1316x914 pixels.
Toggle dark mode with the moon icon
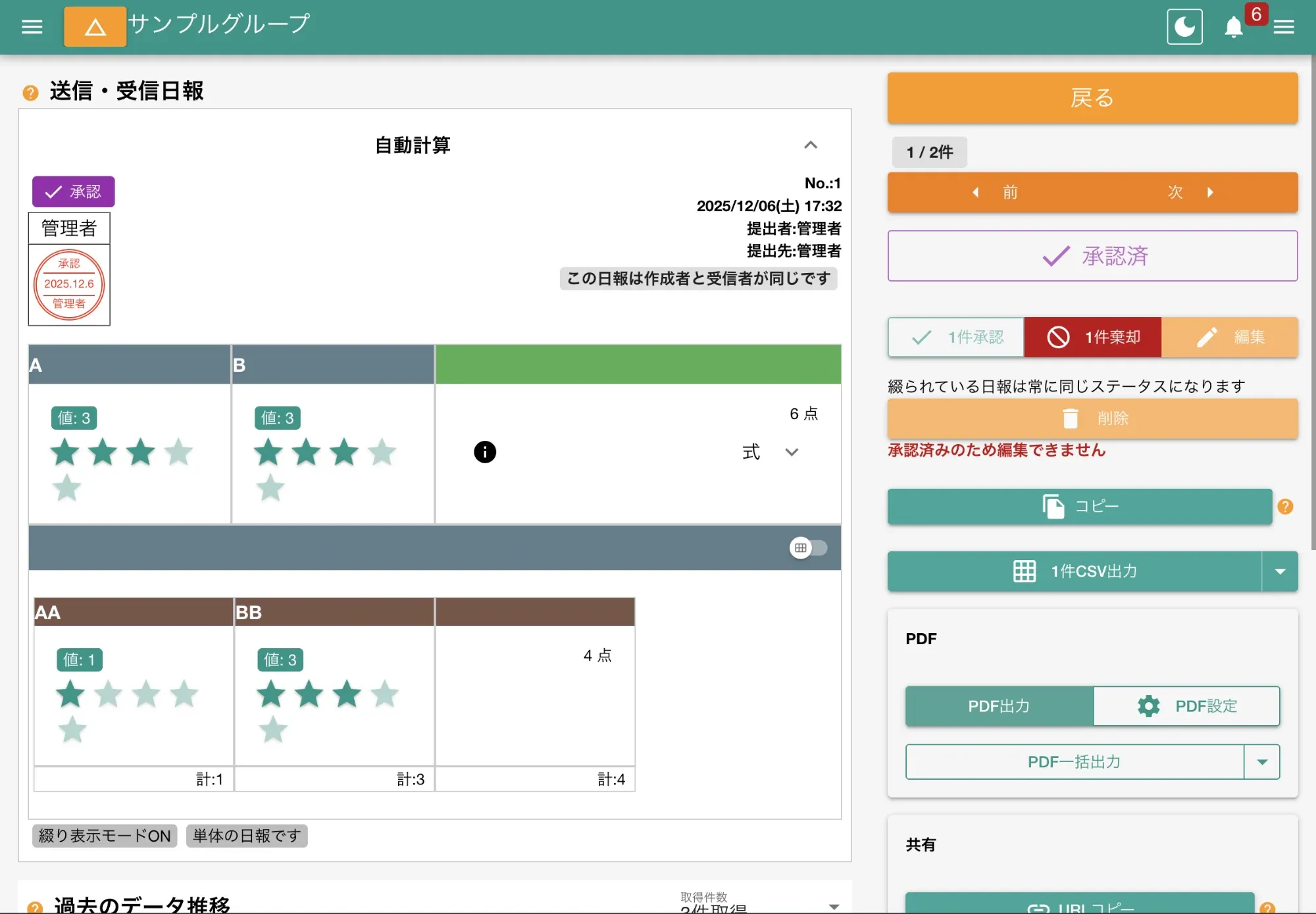click(1184, 26)
